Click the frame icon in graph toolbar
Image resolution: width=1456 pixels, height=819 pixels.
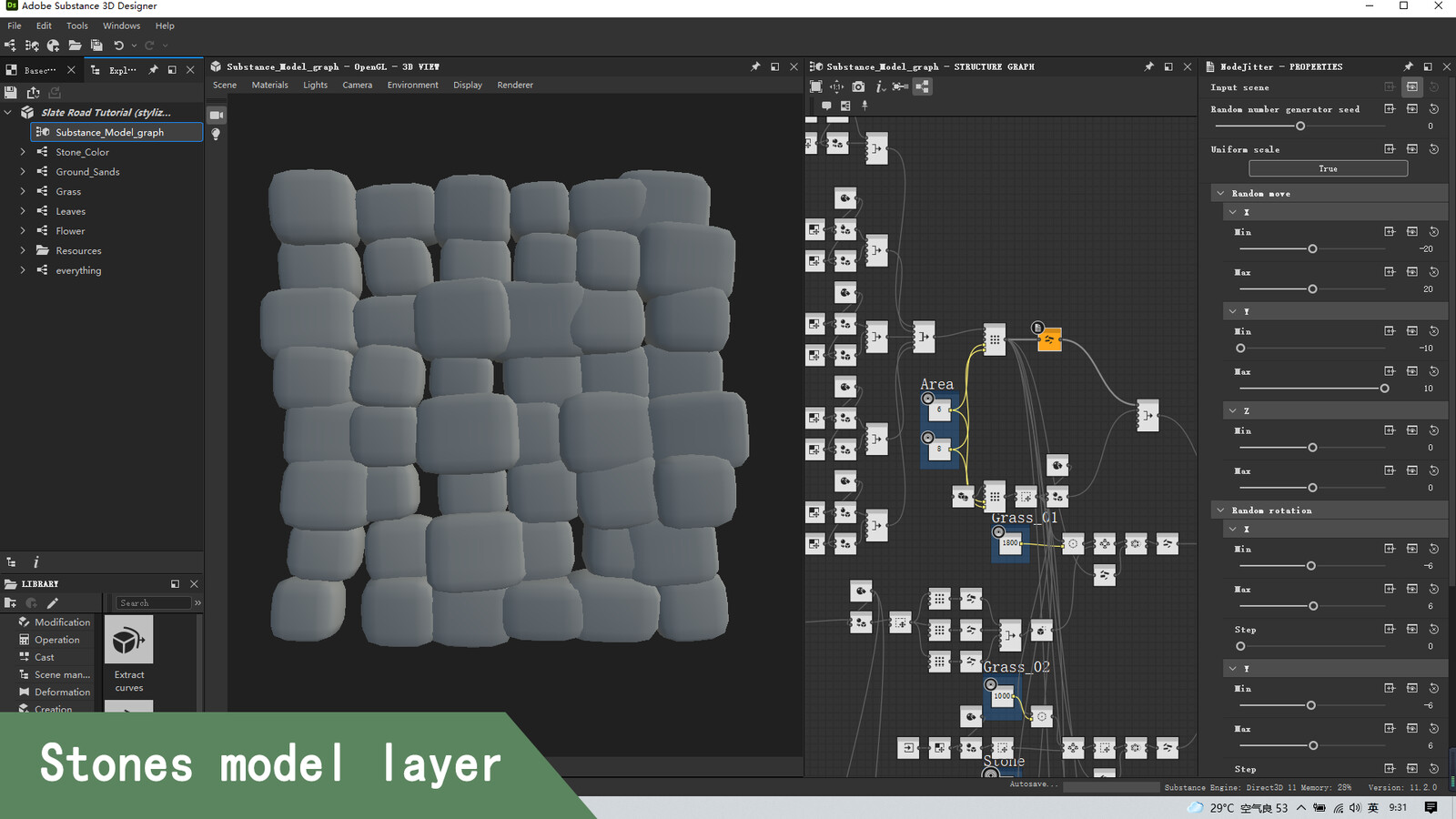[x=845, y=106]
